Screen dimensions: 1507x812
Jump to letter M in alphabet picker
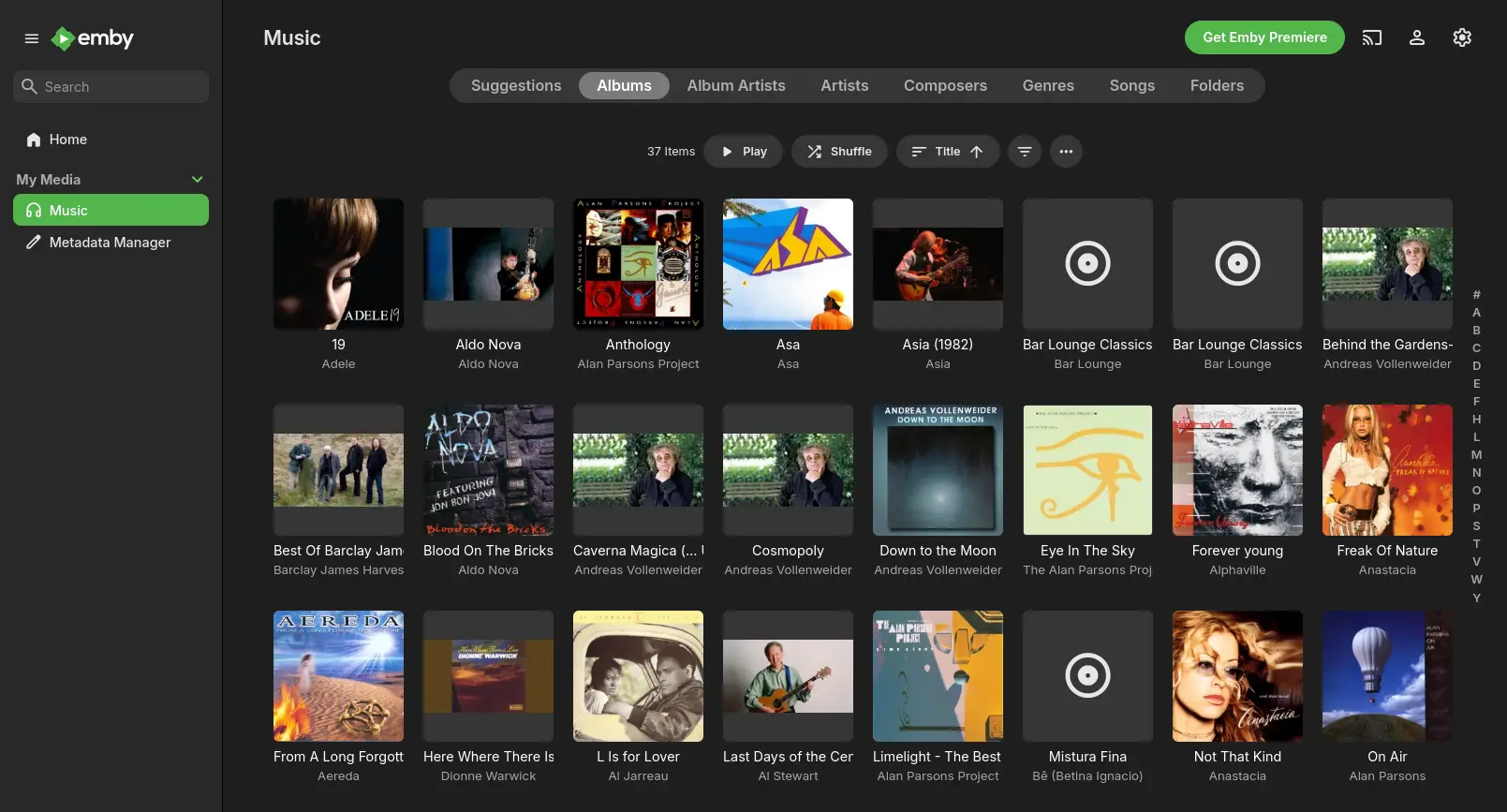click(1476, 455)
